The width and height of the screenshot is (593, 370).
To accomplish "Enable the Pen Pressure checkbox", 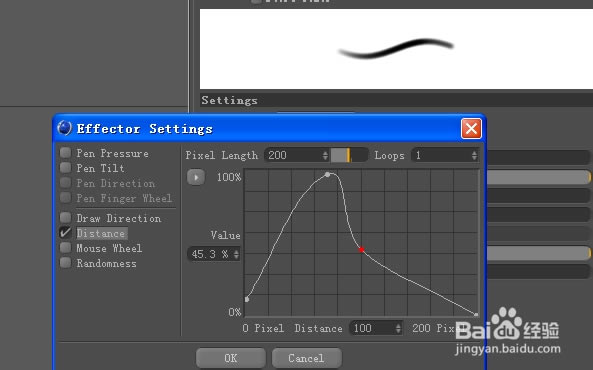I will click(65, 153).
